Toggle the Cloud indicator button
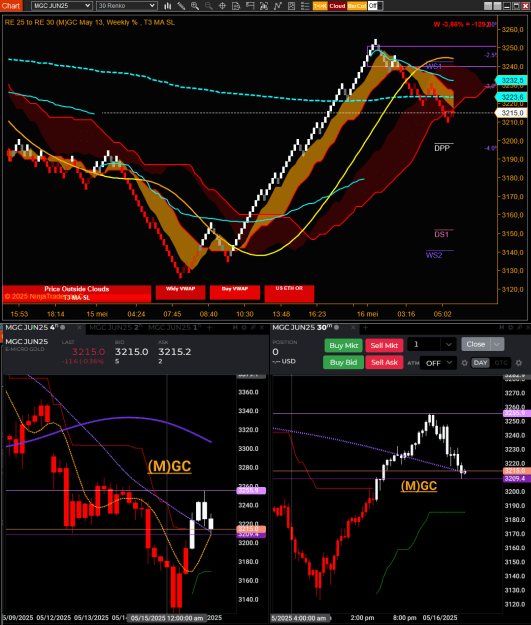The image size is (531, 625). 337,6
